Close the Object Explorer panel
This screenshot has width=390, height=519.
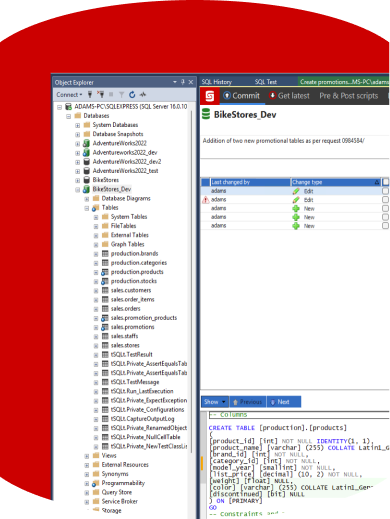click(x=191, y=82)
